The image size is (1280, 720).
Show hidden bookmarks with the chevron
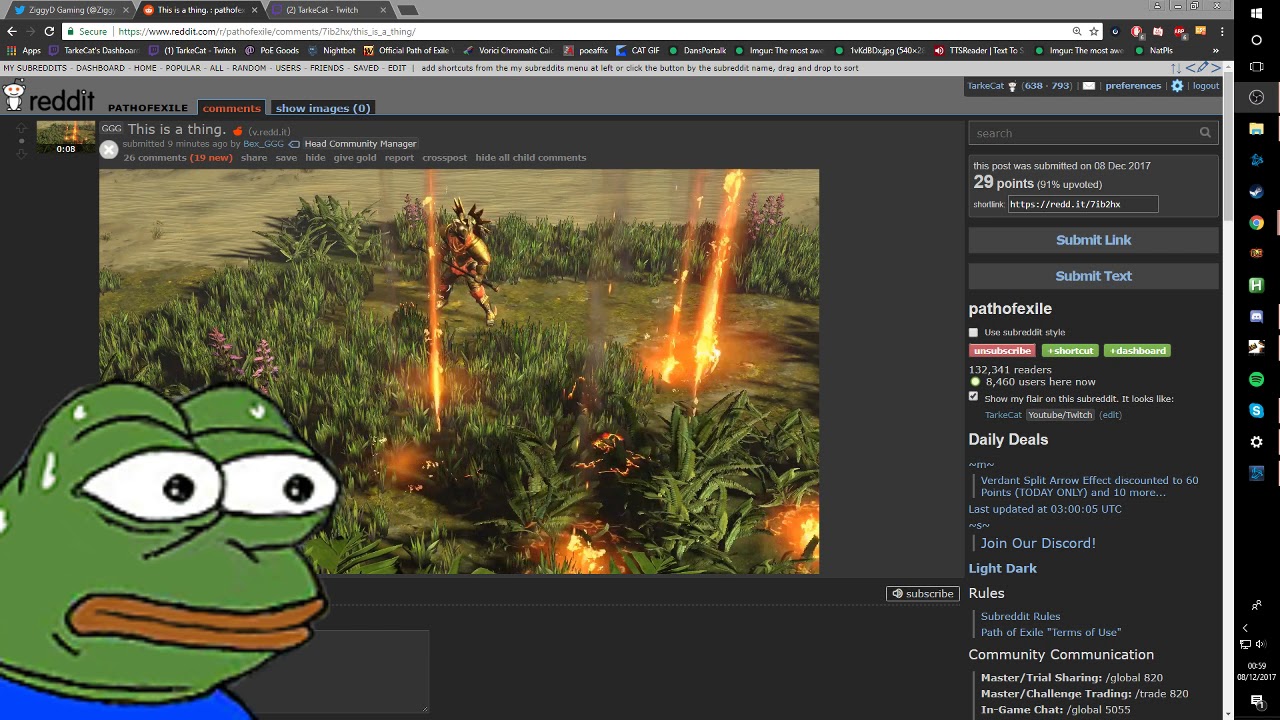(x=1216, y=50)
